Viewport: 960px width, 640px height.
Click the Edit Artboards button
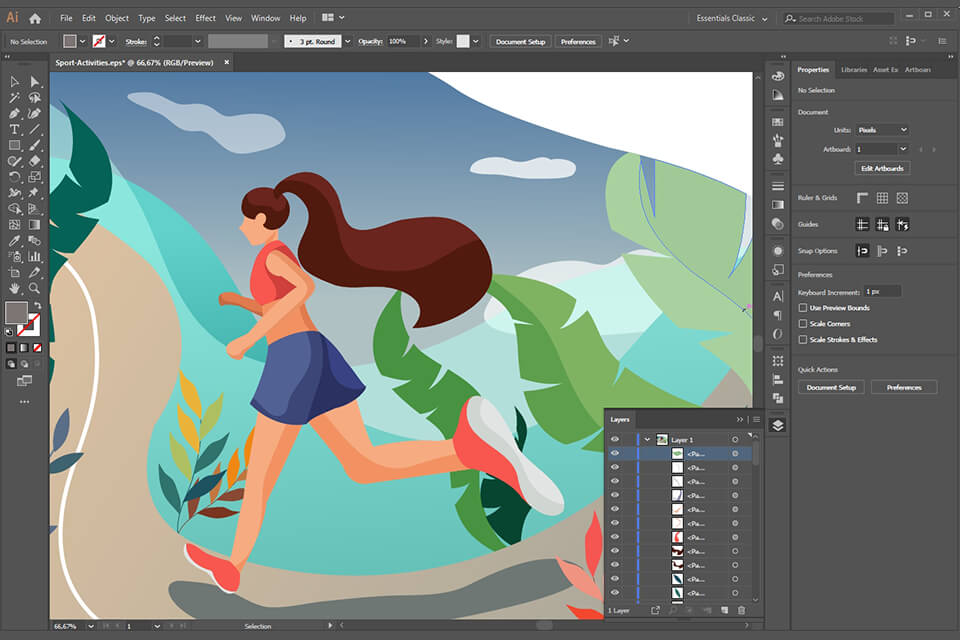(882, 168)
